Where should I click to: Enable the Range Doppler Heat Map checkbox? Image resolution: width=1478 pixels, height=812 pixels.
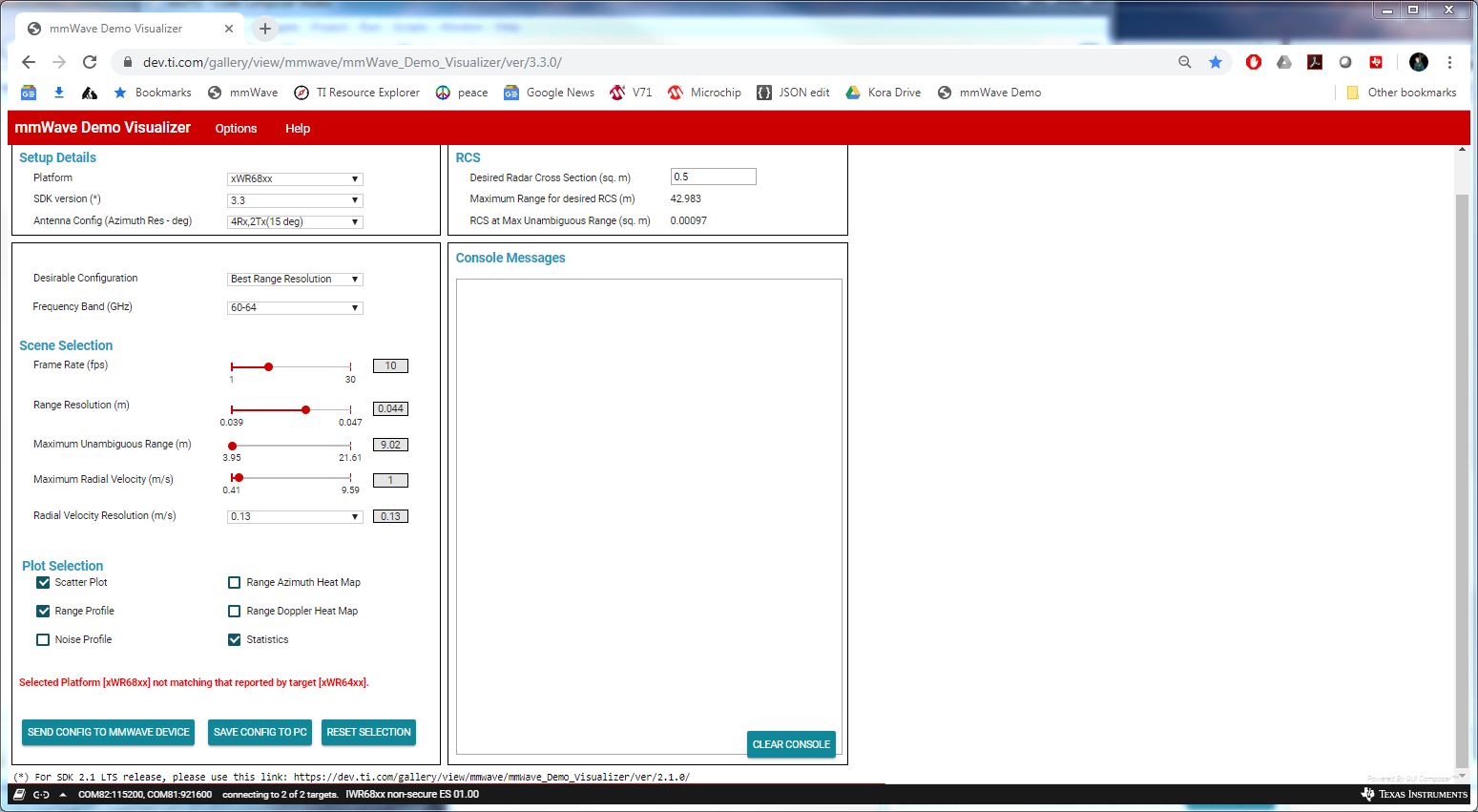click(234, 611)
